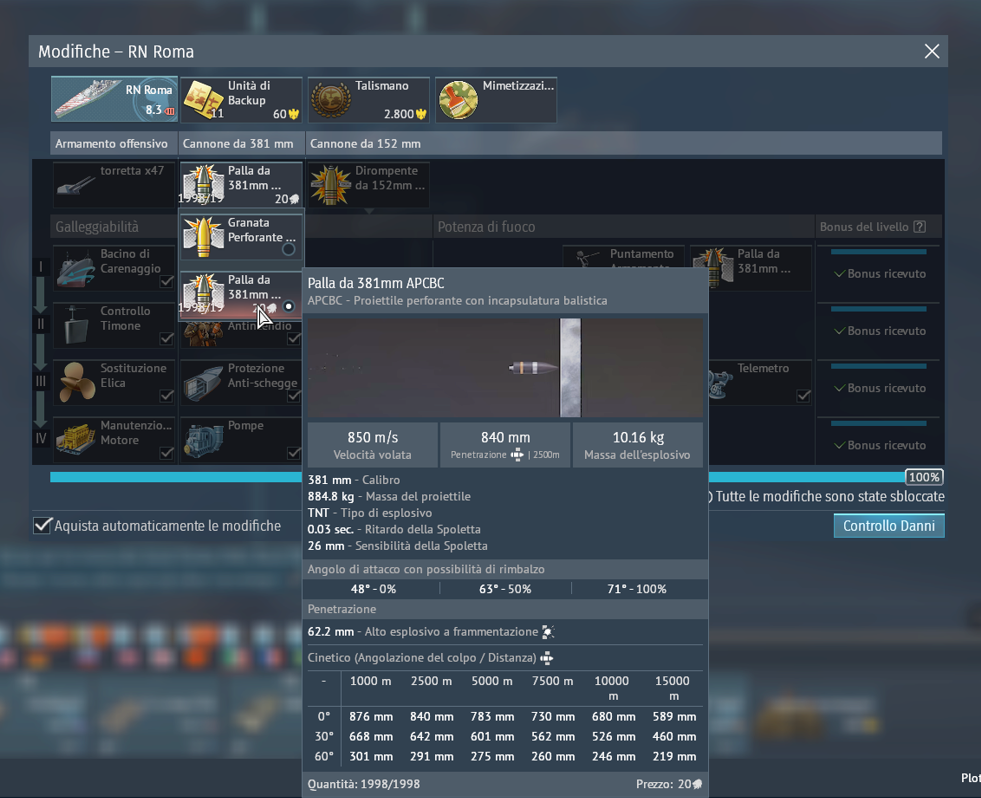Toggle Aquista automaticamente le modifiche checkbox

[x=42, y=524]
